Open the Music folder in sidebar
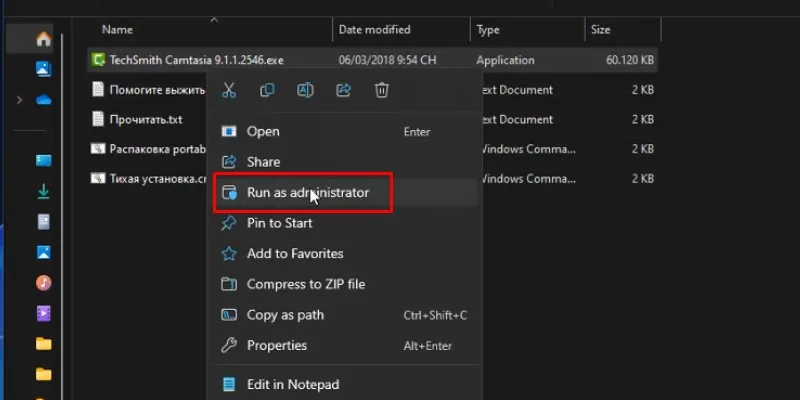800x400 pixels. tap(43, 282)
